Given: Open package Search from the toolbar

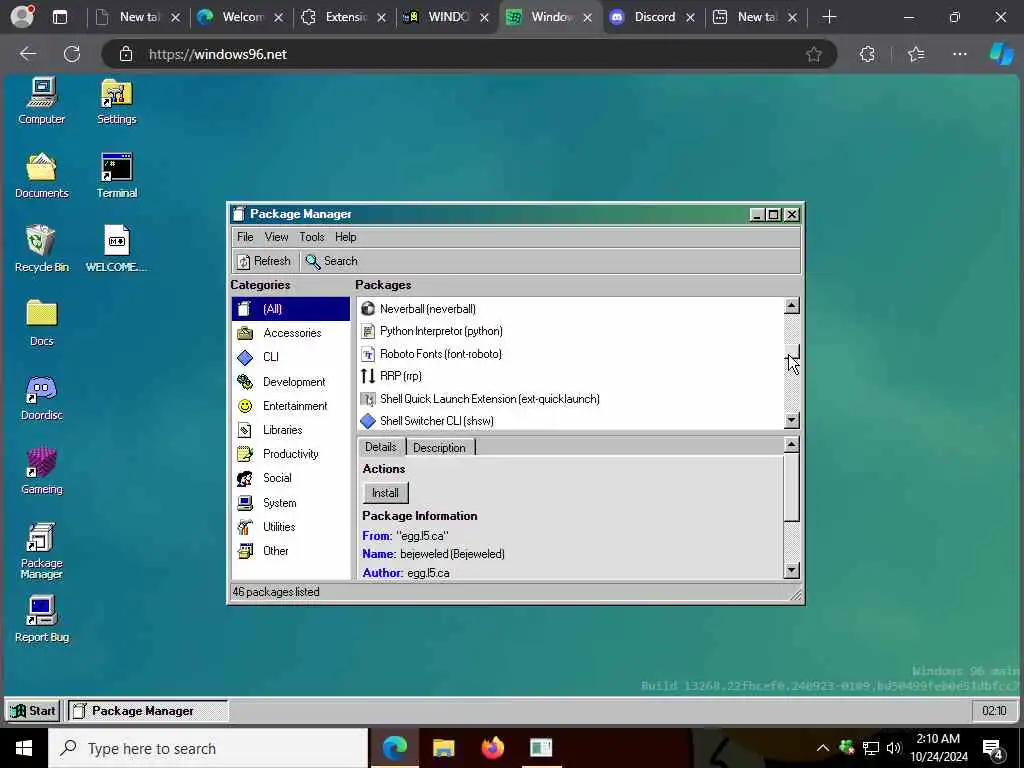Looking at the screenshot, I should 332,261.
